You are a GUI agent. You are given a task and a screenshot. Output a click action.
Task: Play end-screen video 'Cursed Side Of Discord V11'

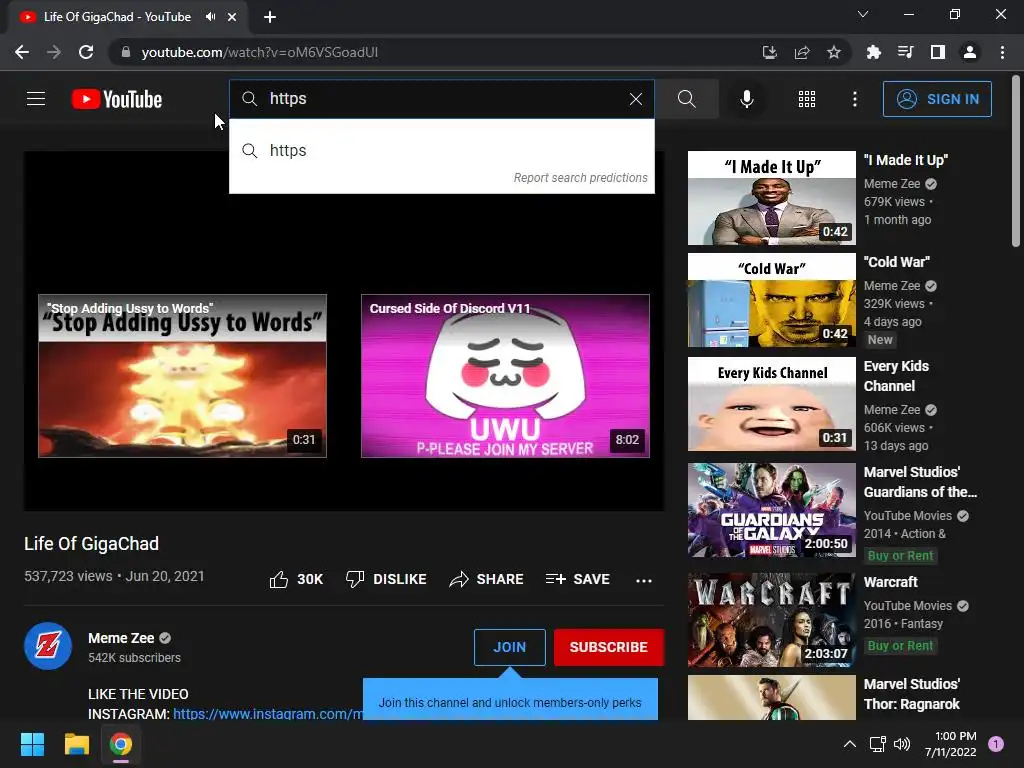coord(505,376)
